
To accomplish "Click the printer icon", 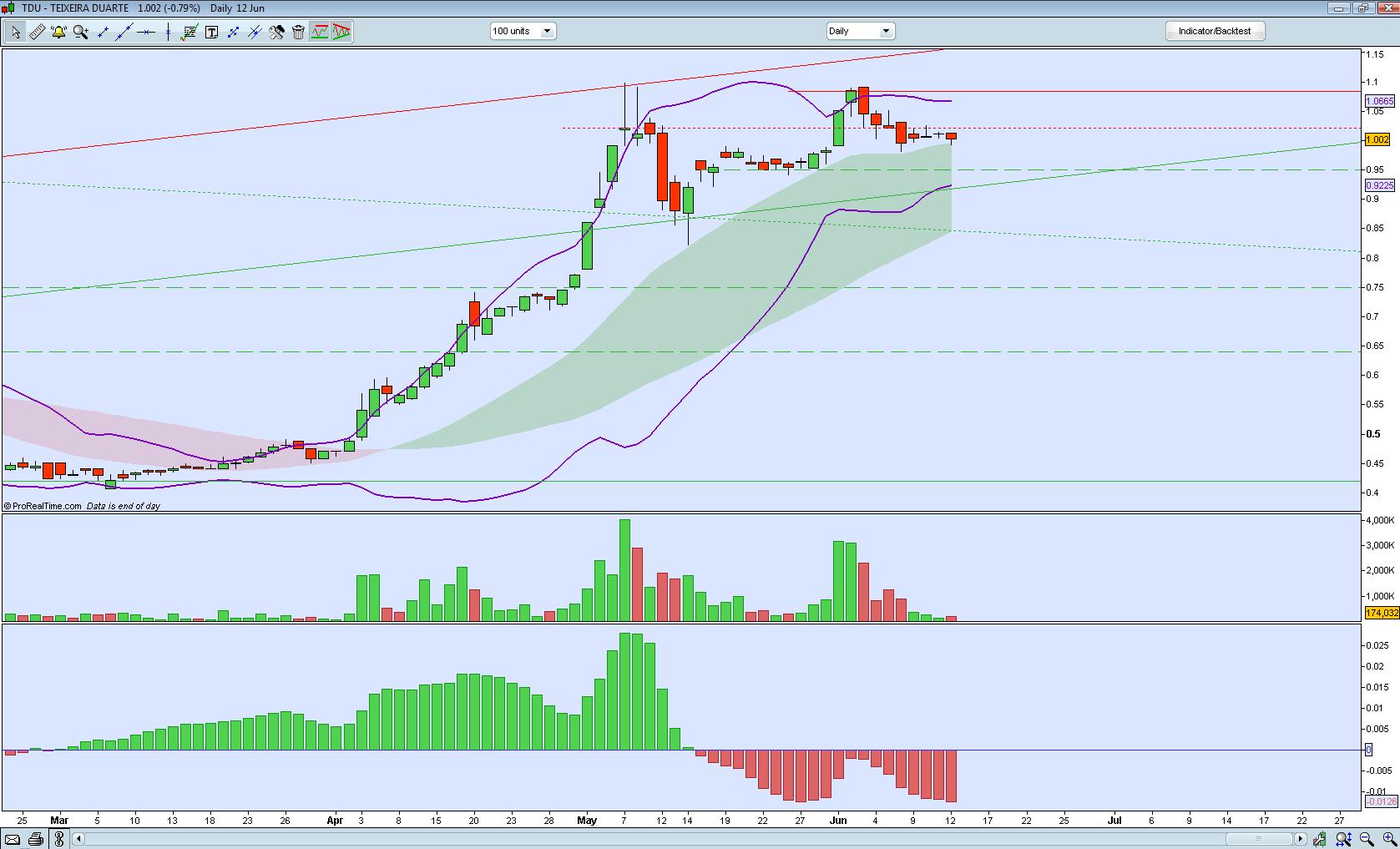I will pyautogui.click(x=35, y=839).
